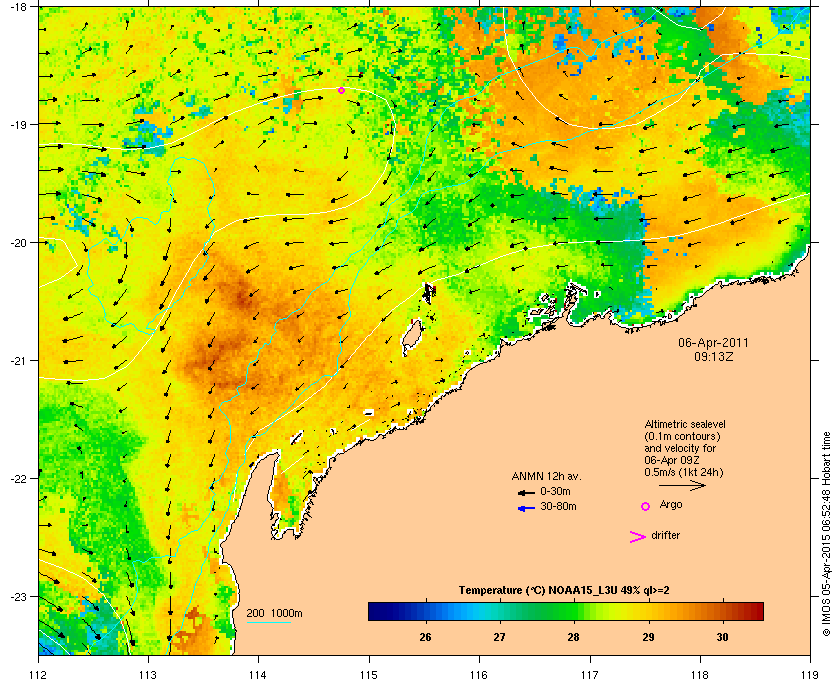This screenshot has width=840, height=680.
Task: Click the longitude axis label 116
Action: [479, 675]
